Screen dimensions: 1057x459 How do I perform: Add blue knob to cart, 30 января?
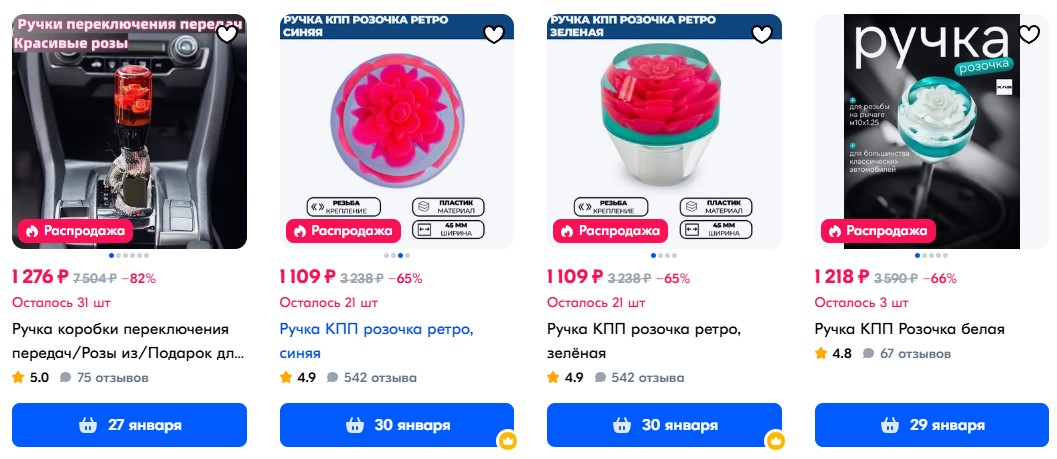click(397, 425)
